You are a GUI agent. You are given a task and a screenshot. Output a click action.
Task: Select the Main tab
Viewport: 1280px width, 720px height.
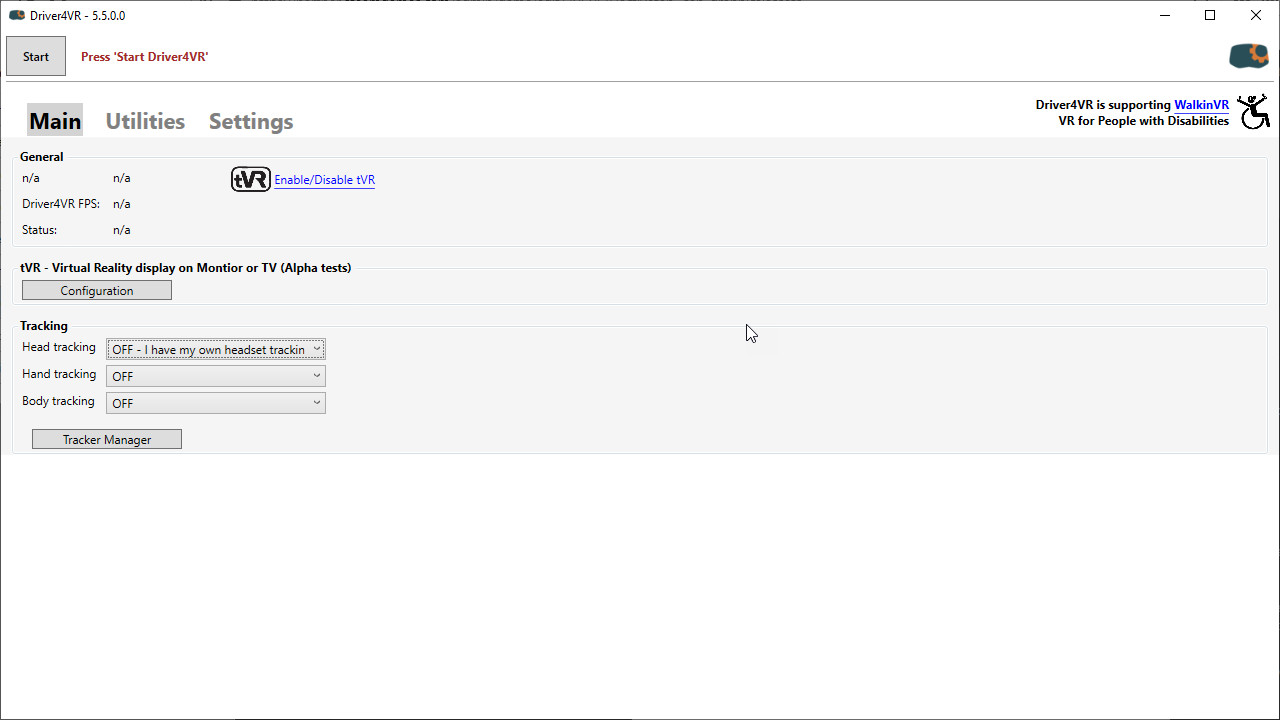[54, 120]
